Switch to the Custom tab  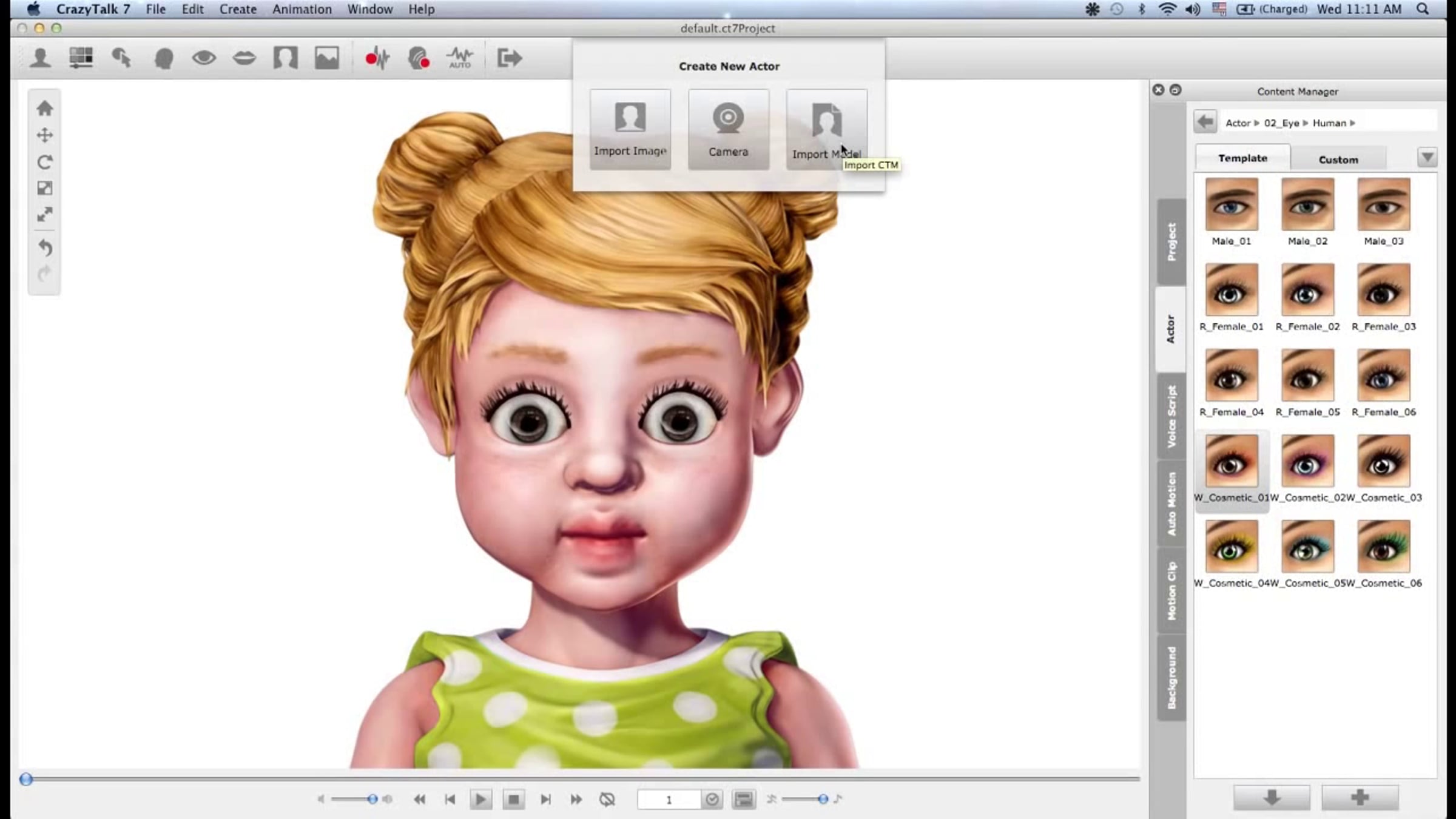(1338, 160)
